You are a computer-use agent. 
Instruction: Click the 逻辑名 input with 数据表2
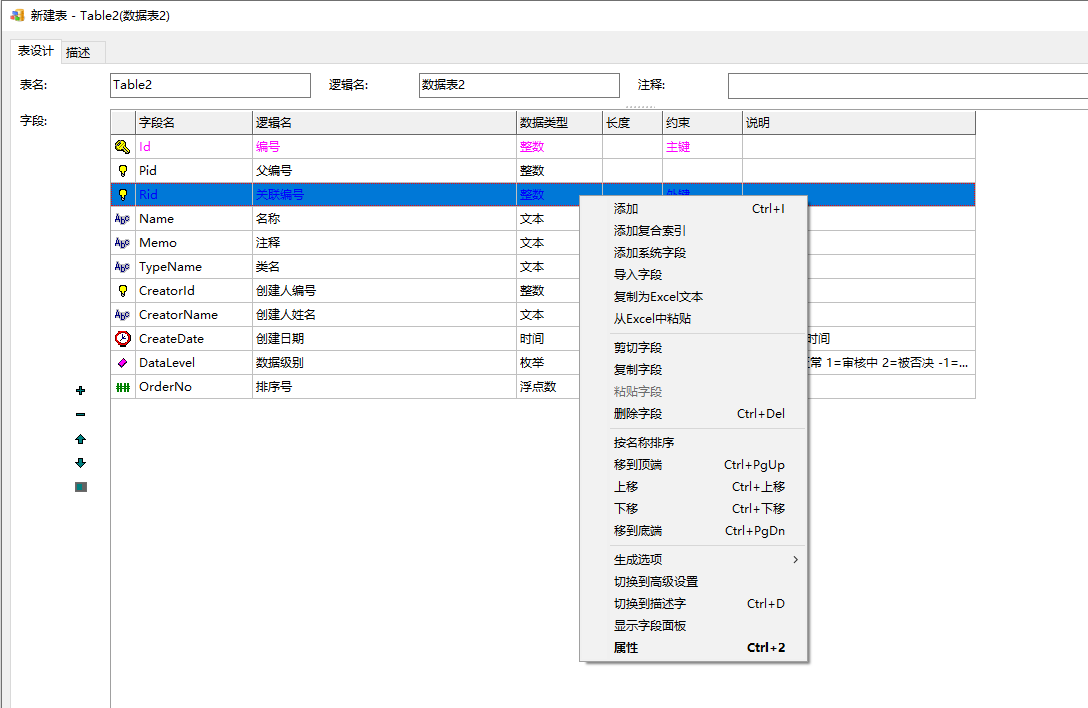point(518,85)
